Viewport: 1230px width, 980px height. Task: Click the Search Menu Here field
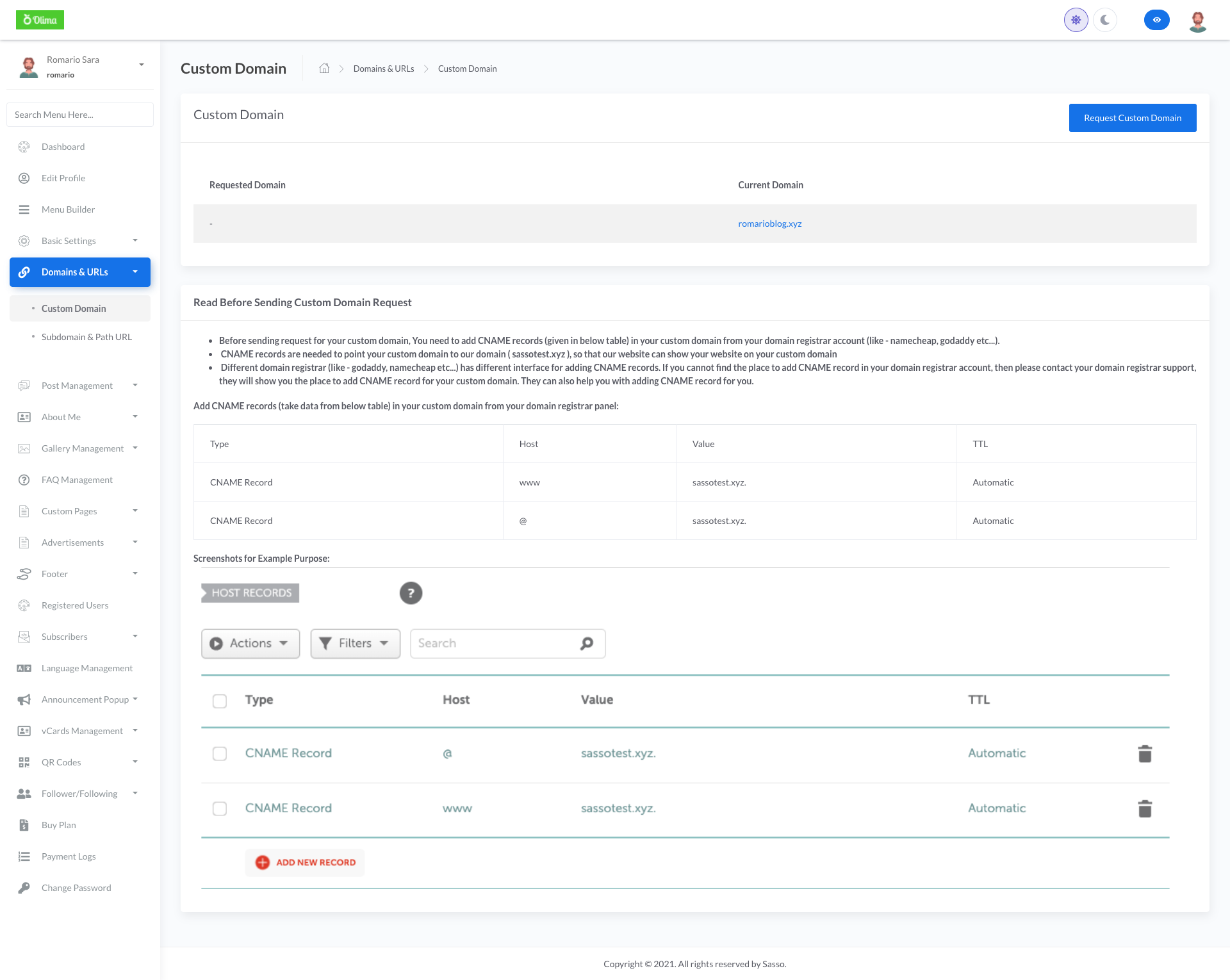click(80, 115)
